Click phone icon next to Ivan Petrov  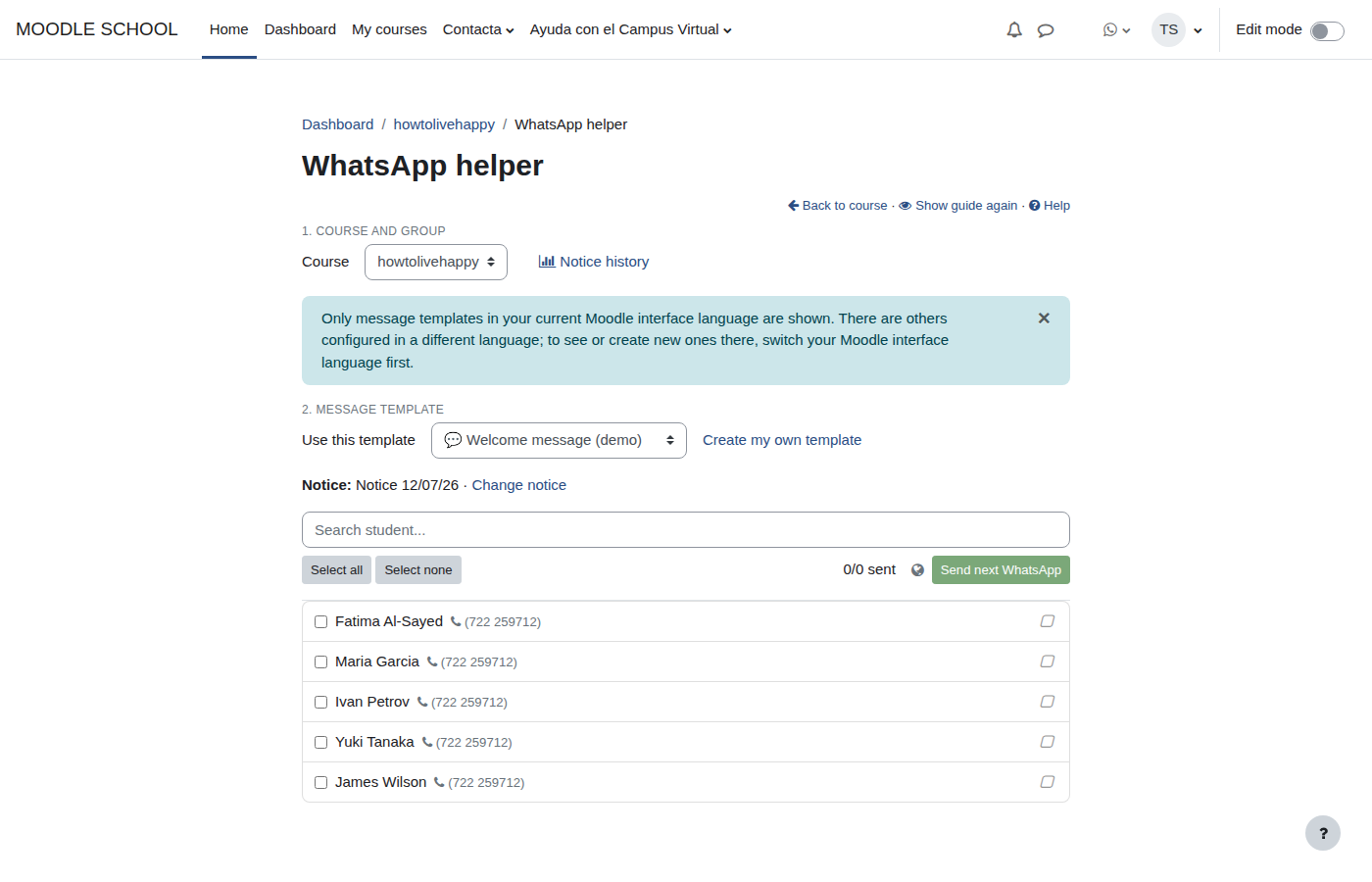coord(422,702)
